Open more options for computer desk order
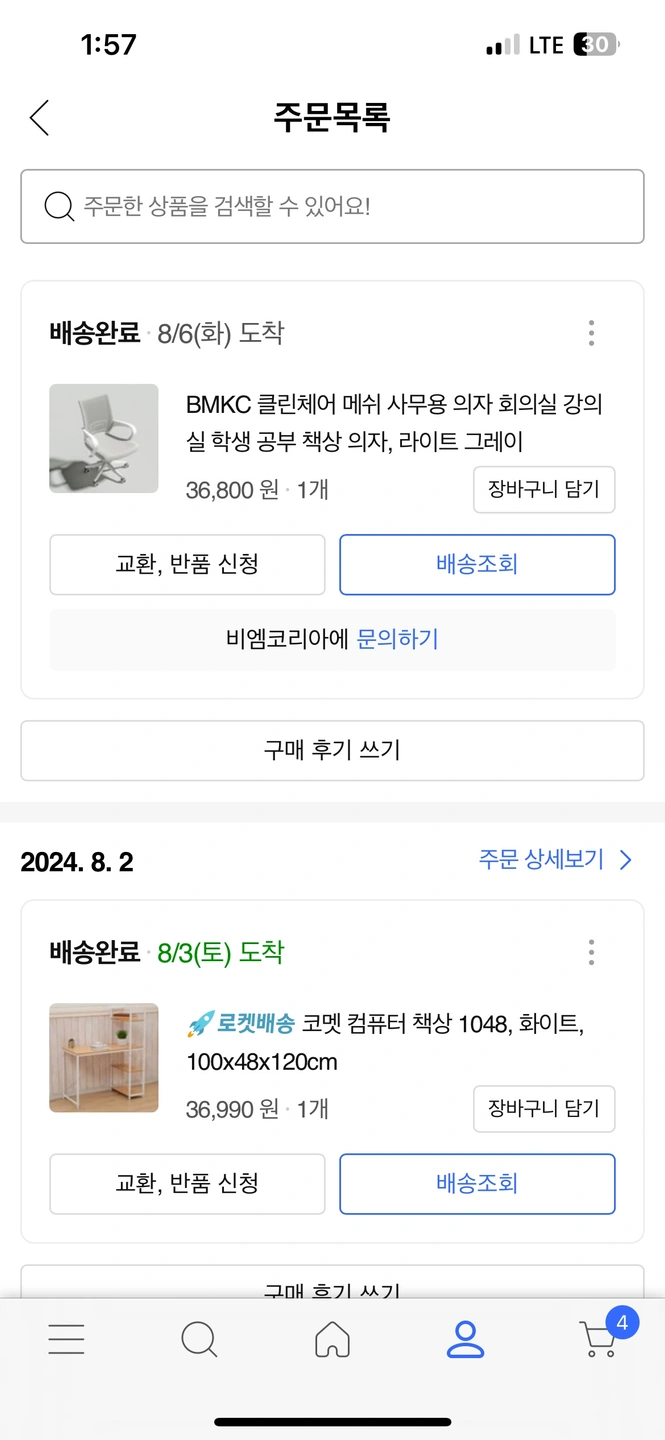The image size is (665, 1440). [x=591, y=952]
